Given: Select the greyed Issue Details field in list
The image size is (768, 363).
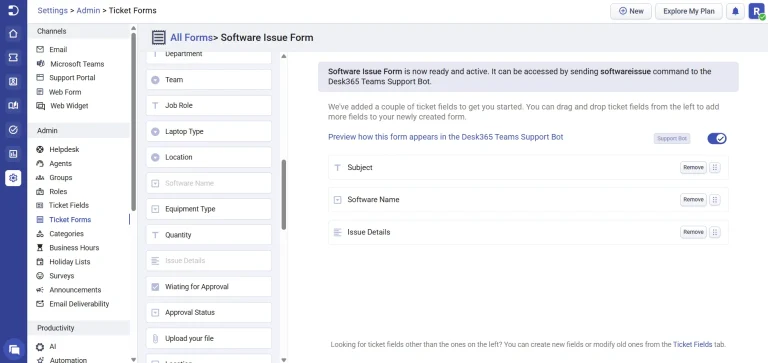Looking at the screenshot, I should [209, 261].
